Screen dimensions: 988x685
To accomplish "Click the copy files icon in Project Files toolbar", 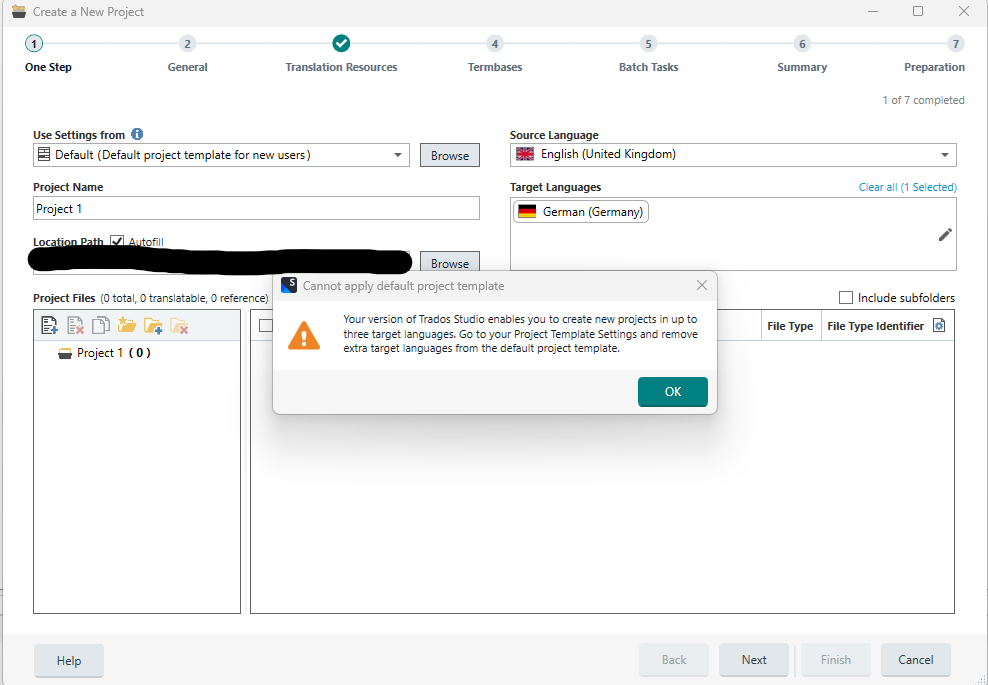I will tap(101, 325).
